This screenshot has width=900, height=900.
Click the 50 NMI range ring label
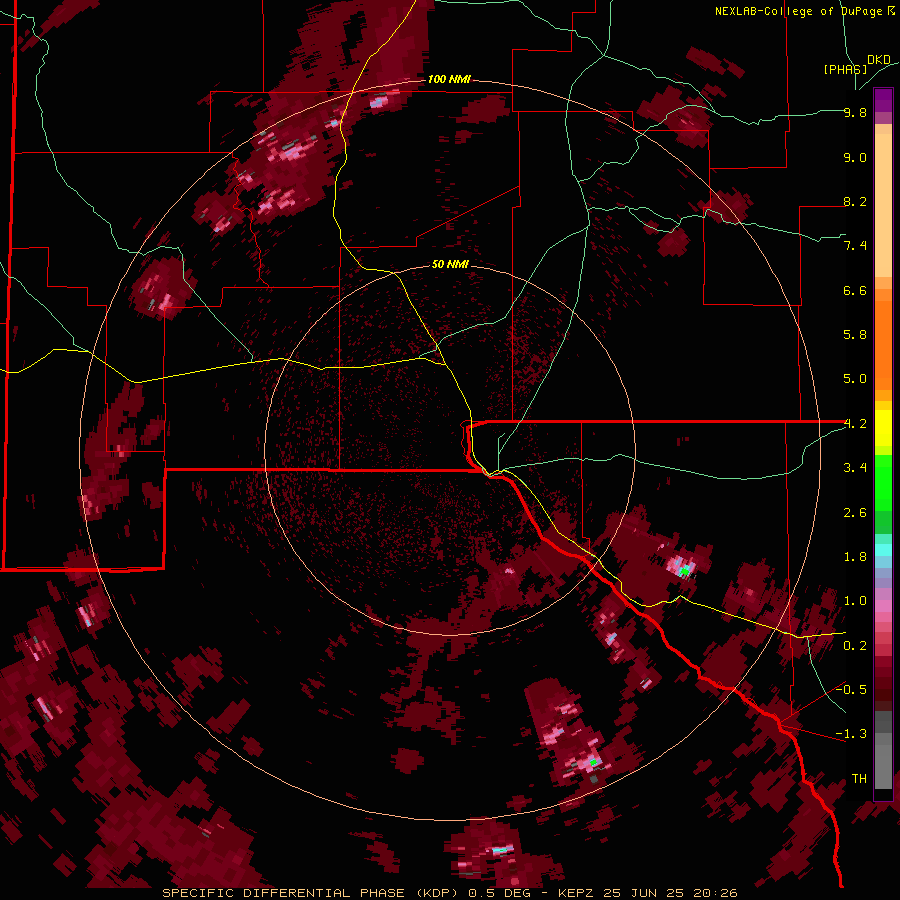click(450, 264)
